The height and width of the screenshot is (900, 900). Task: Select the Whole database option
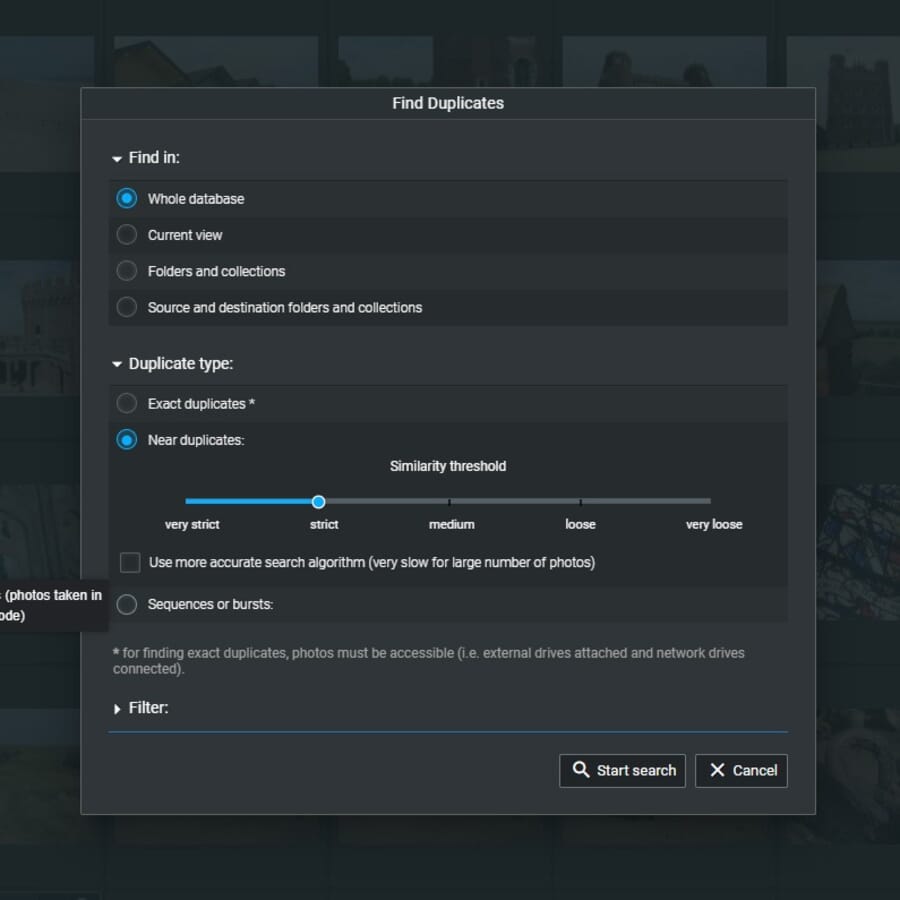pyautogui.click(x=127, y=198)
